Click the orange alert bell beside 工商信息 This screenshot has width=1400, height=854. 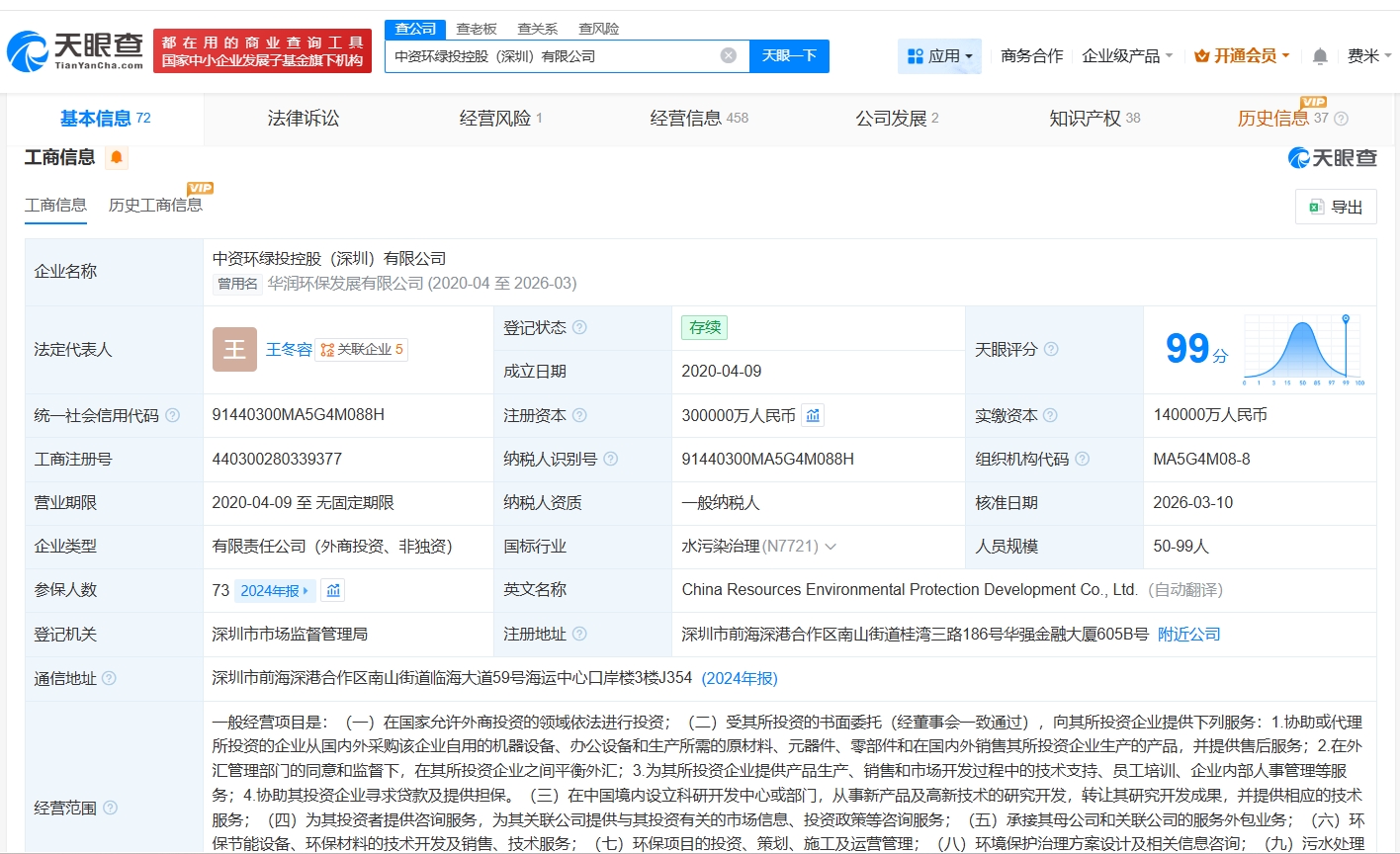pyautogui.click(x=117, y=157)
